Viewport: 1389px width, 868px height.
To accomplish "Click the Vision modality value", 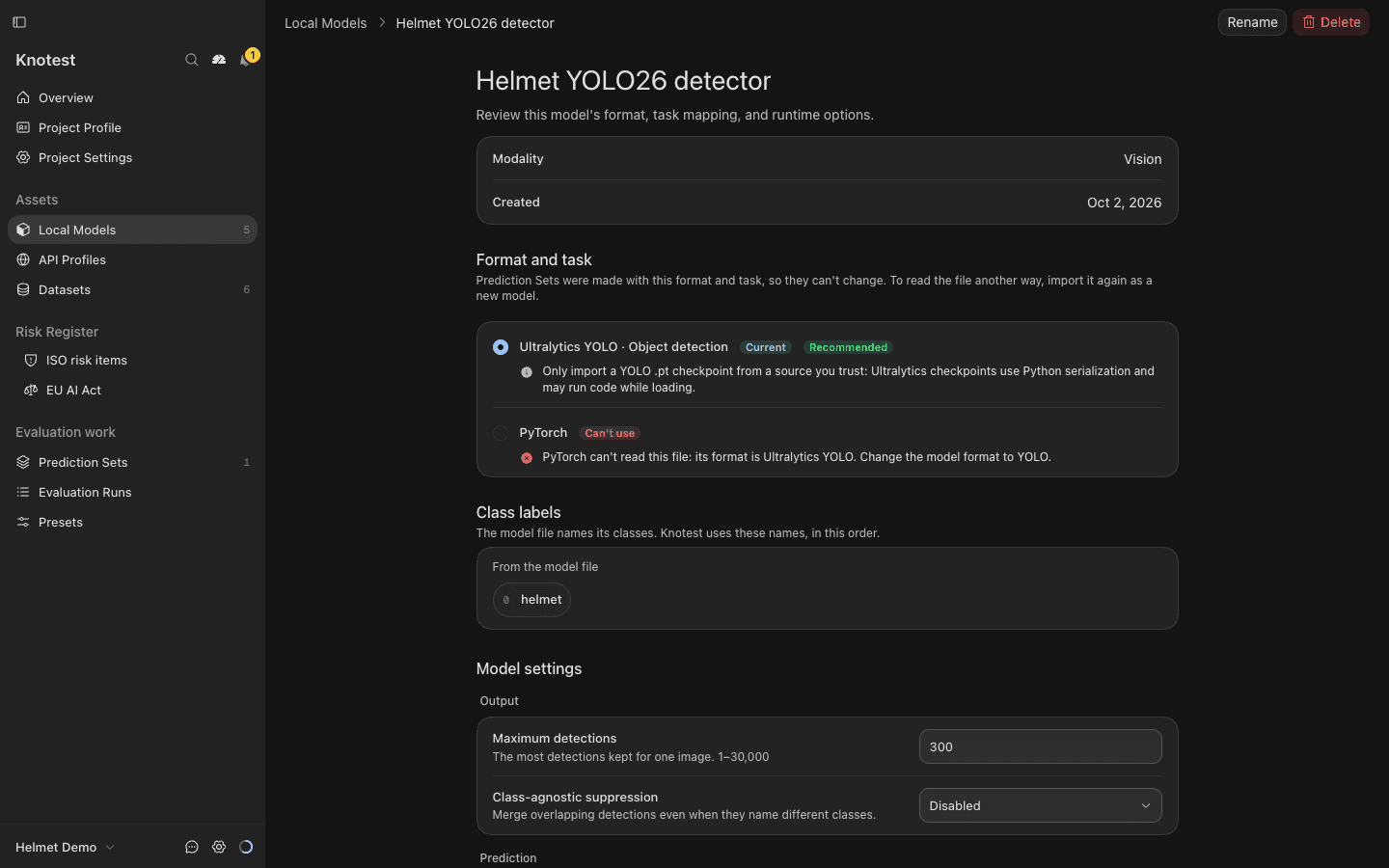I will [x=1142, y=159].
